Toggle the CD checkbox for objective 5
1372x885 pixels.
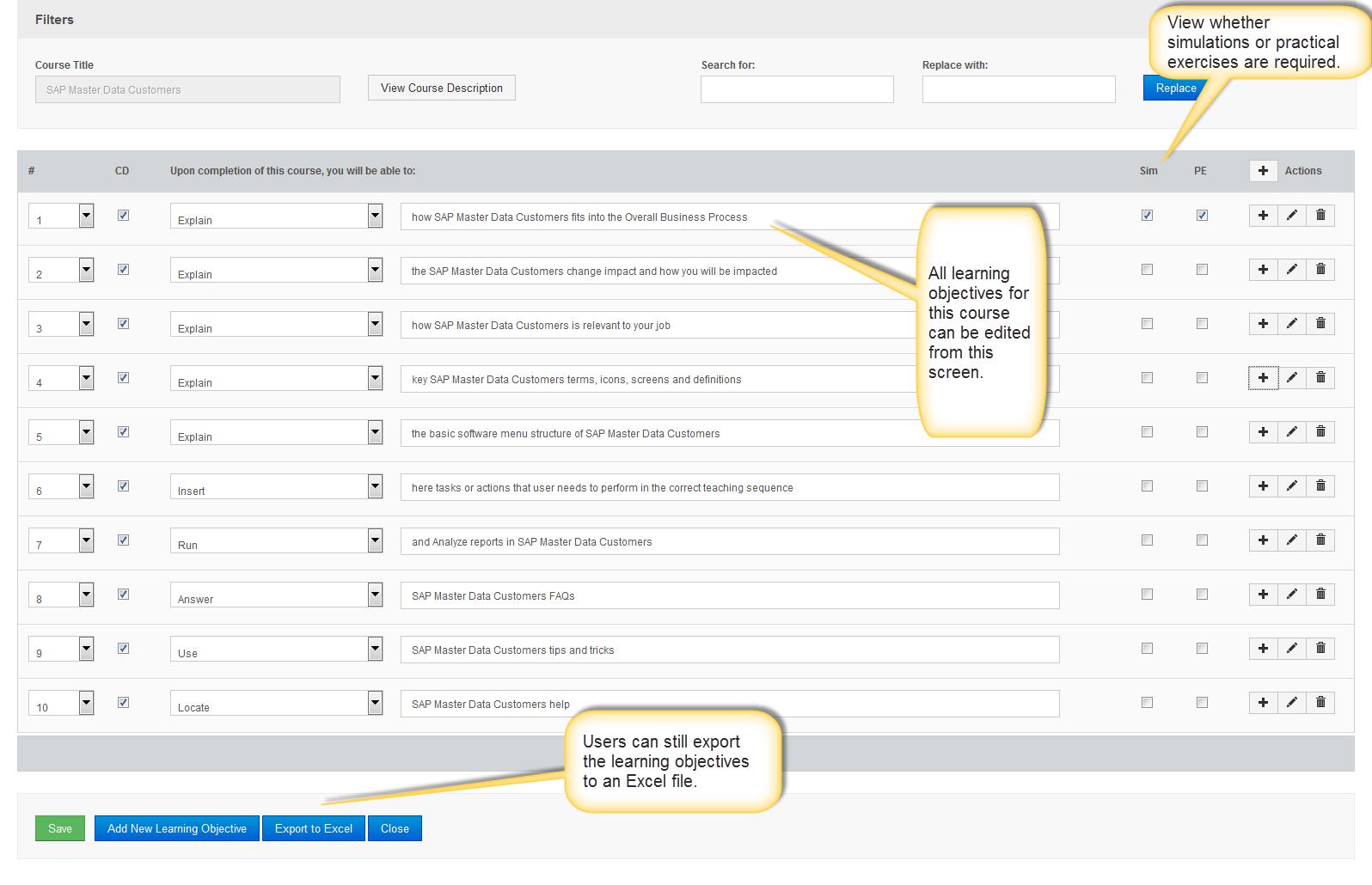123,432
